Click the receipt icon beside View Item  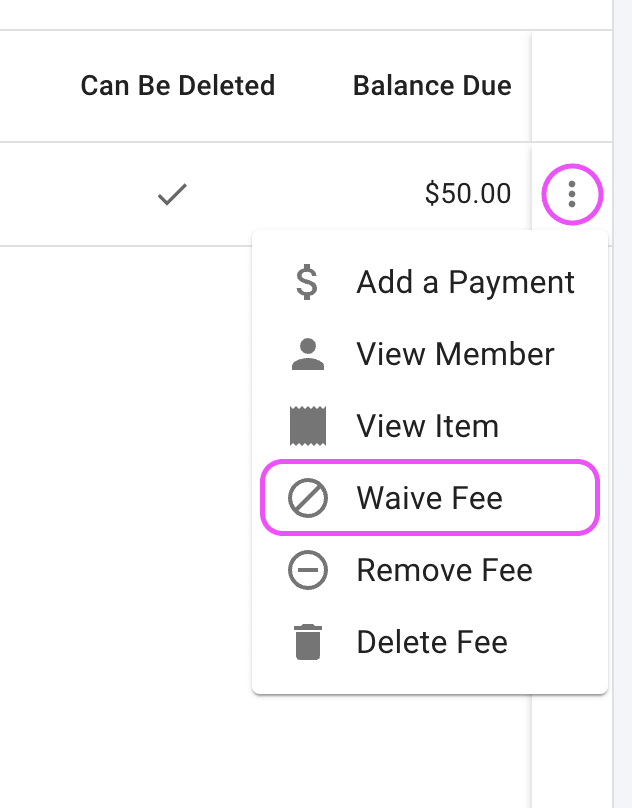[308, 426]
